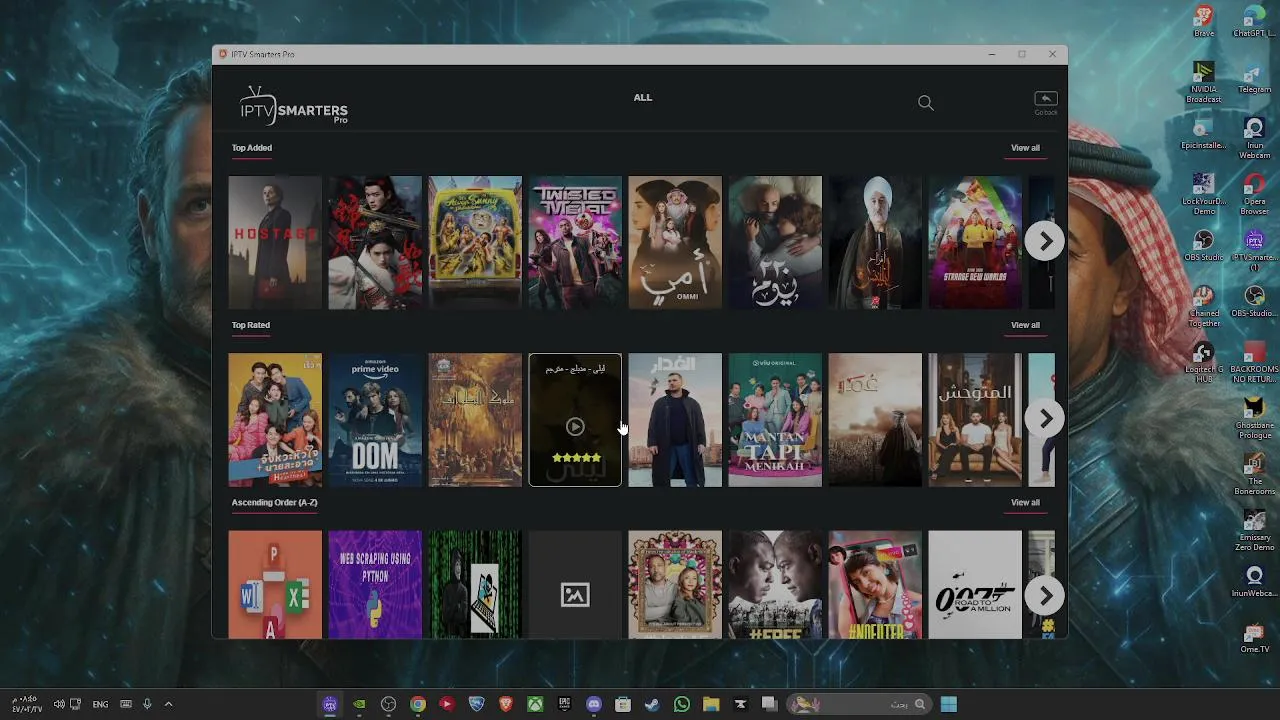Show more Ascending Order titles via arrow
The width and height of the screenshot is (1280, 720).
tap(1045, 596)
